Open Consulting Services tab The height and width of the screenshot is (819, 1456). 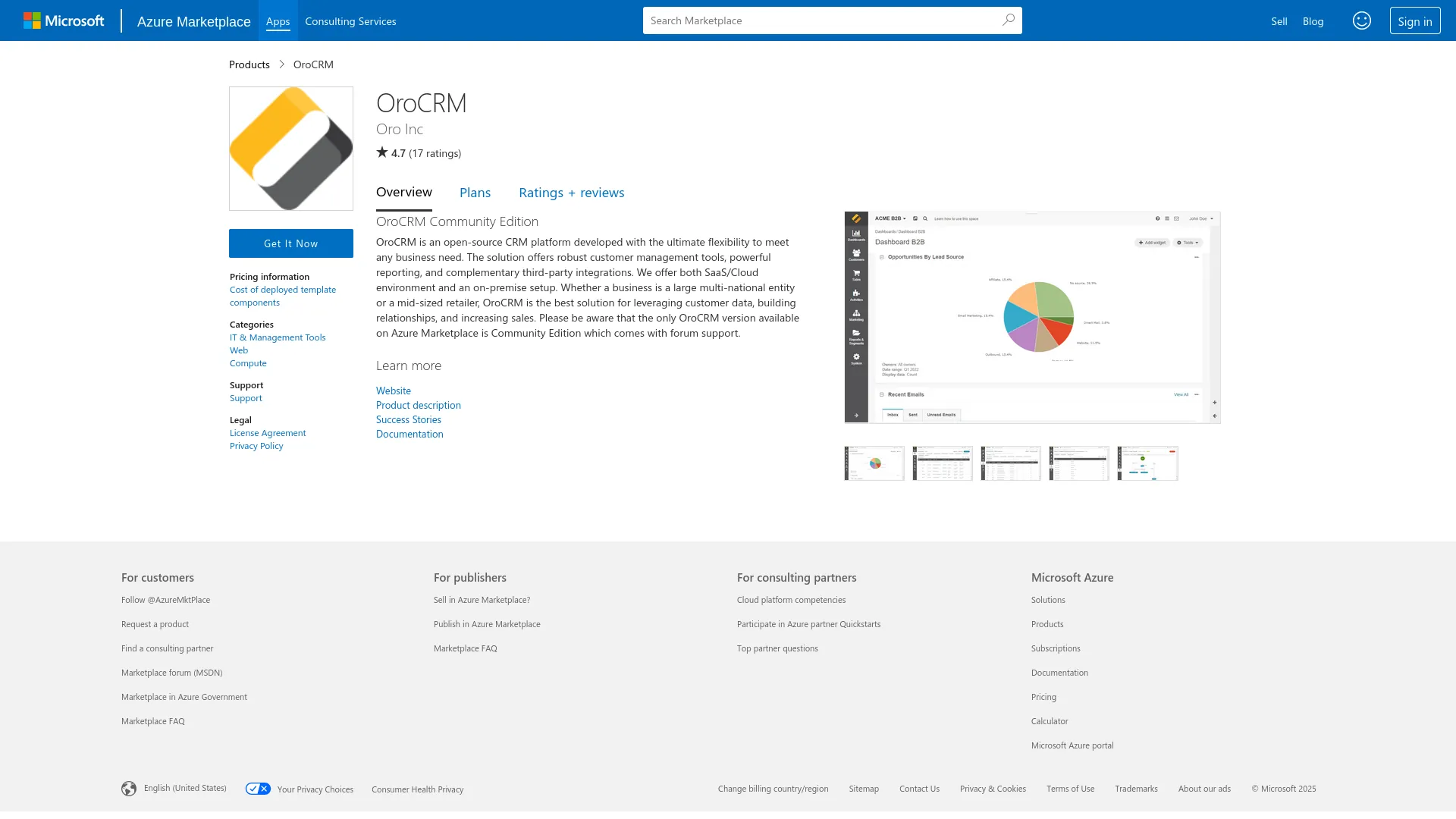click(x=350, y=21)
